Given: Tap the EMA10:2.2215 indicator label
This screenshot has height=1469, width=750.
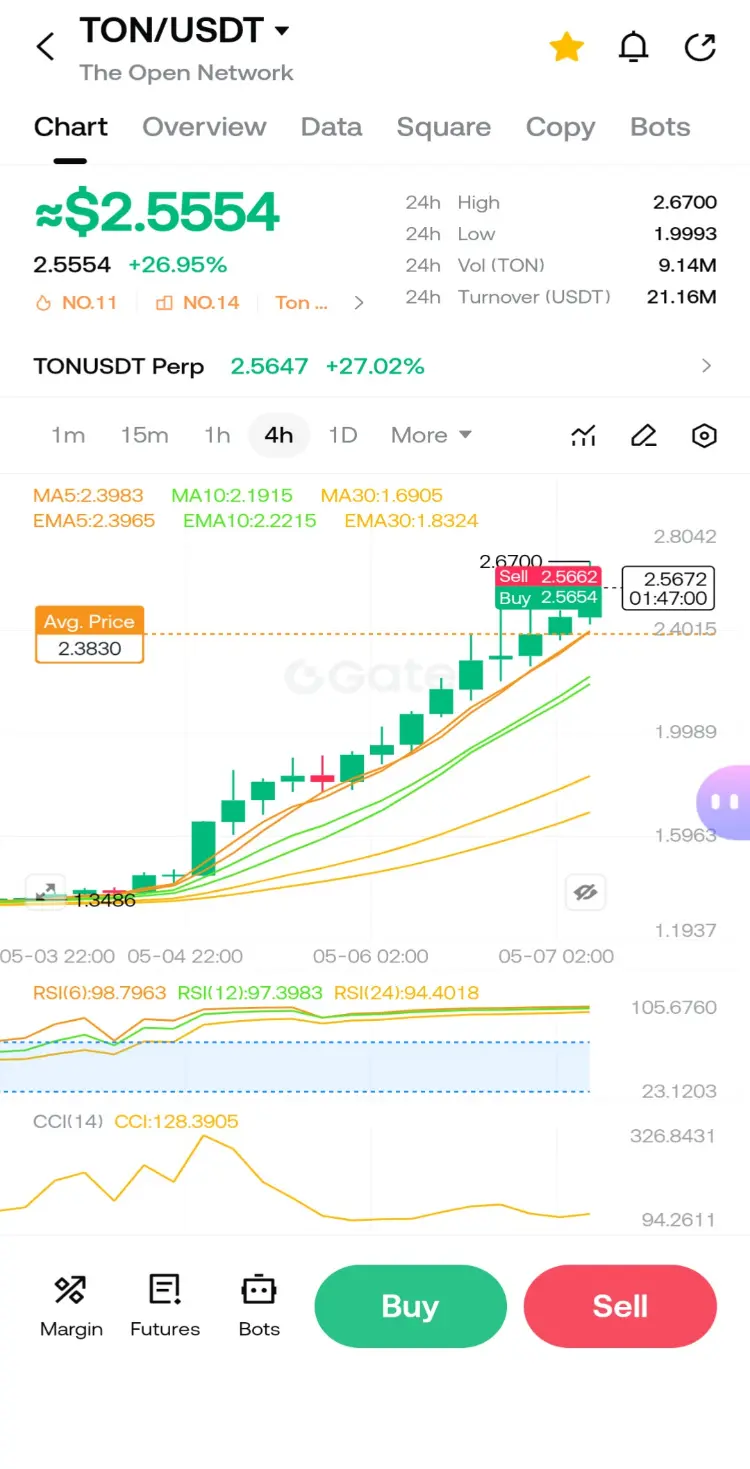Looking at the screenshot, I should [249, 520].
